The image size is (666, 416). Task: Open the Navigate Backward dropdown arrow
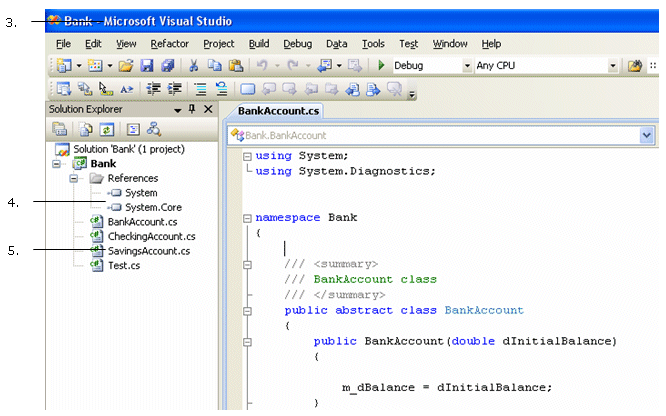(x=339, y=66)
